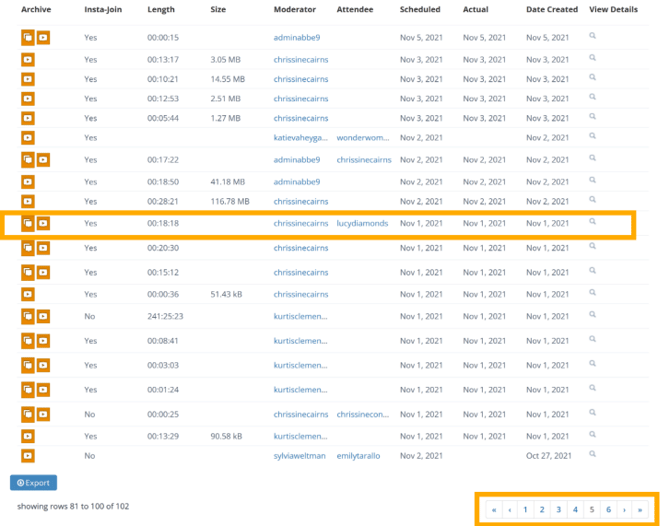
Task: Click the copy icon for the 00:00:25 session
Action: pos(28,414)
